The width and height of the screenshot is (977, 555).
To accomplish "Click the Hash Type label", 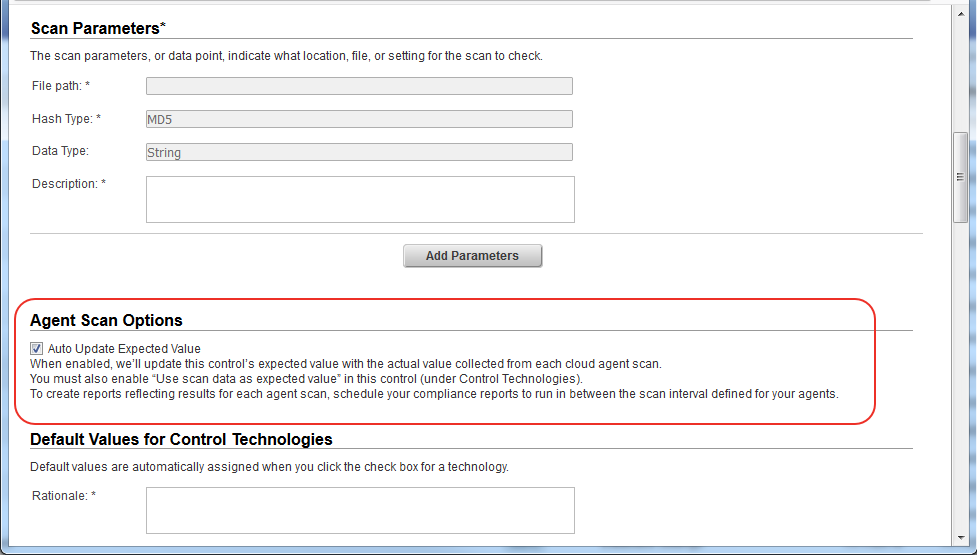I will click(62, 119).
